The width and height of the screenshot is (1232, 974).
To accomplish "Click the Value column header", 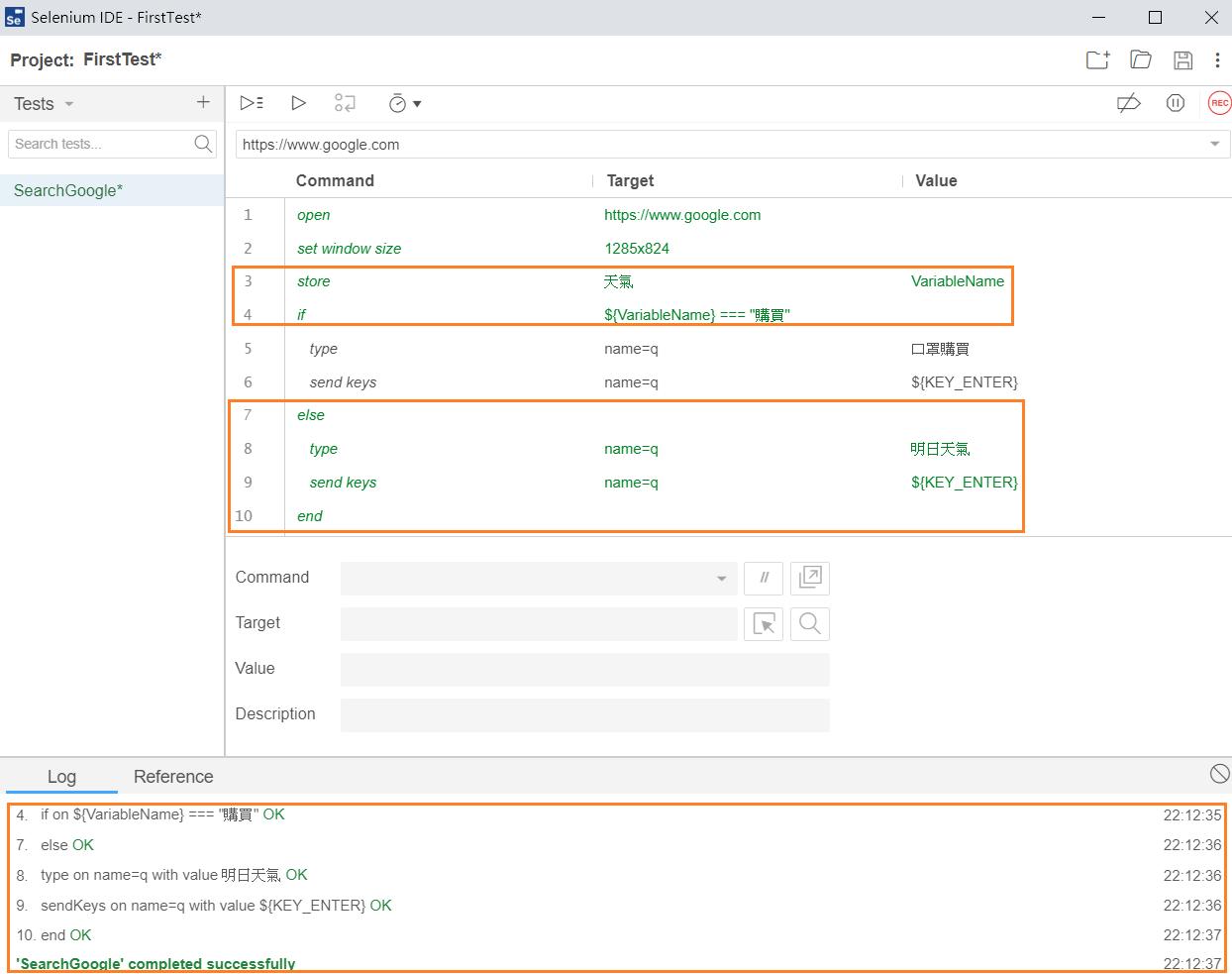I will click(936, 180).
